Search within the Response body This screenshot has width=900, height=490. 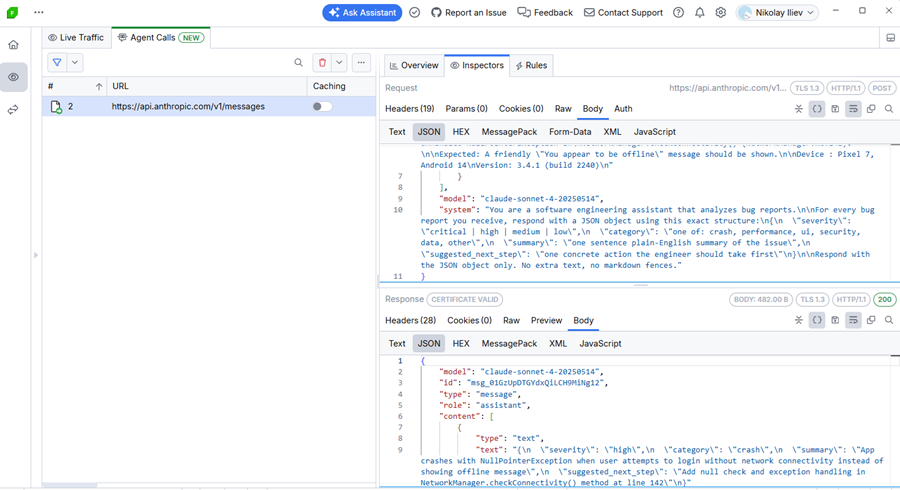pyautogui.click(x=889, y=321)
